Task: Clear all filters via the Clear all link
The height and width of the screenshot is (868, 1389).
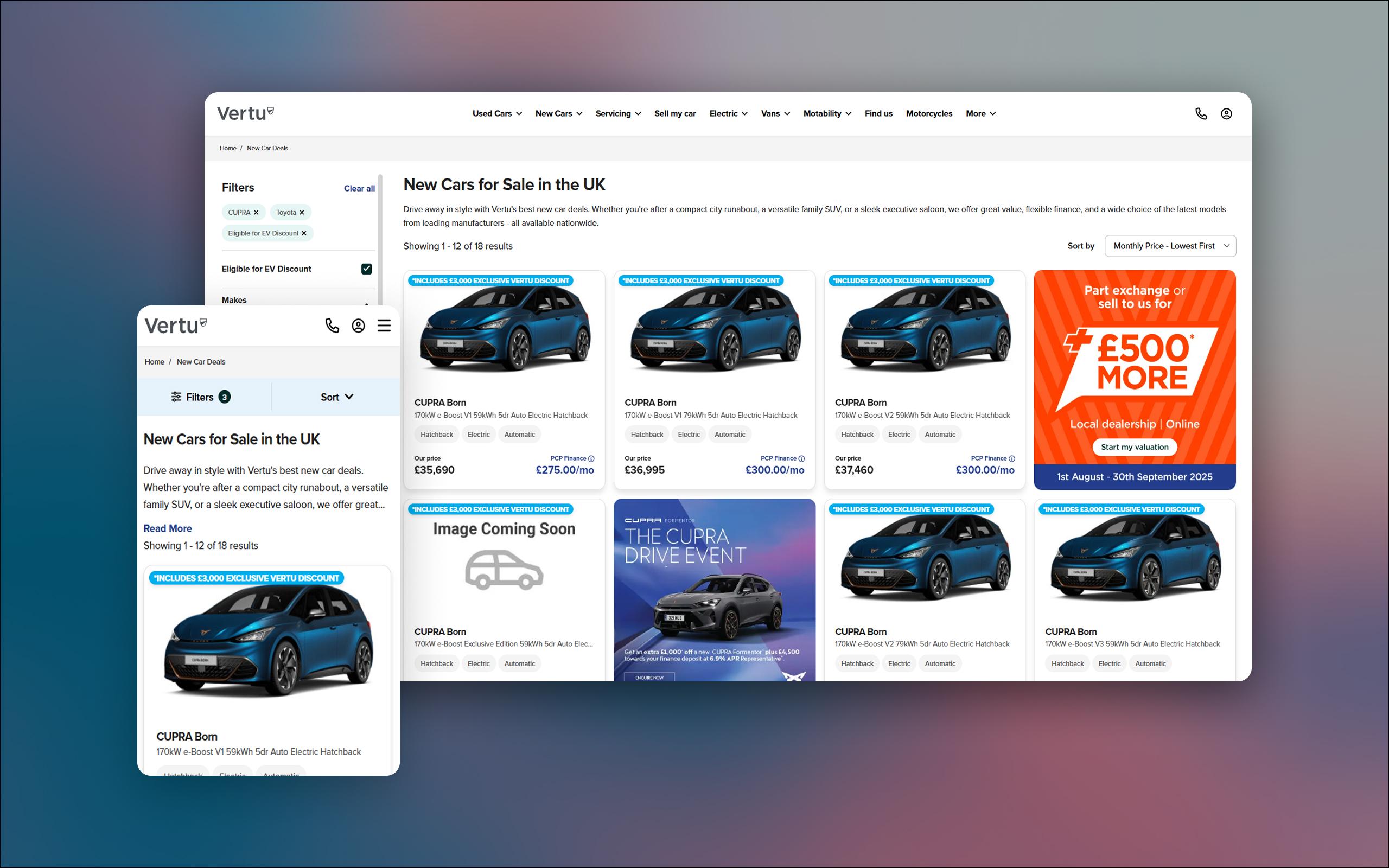Action: pos(358,188)
